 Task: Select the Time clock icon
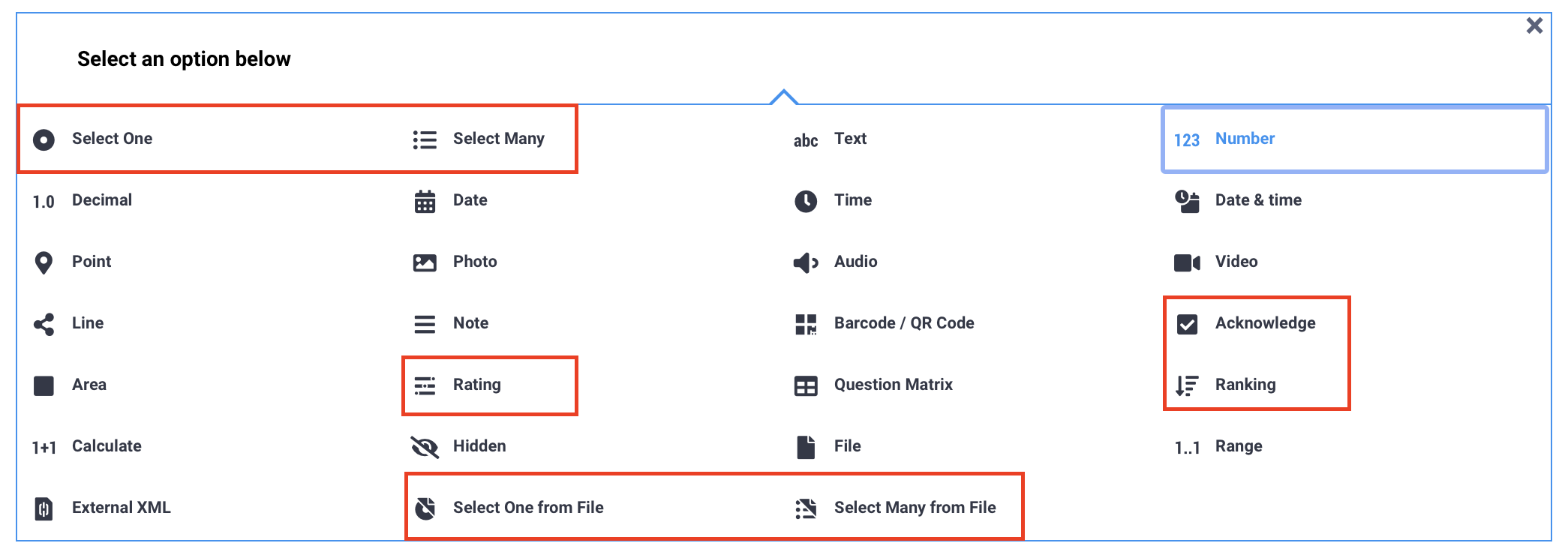coord(805,200)
